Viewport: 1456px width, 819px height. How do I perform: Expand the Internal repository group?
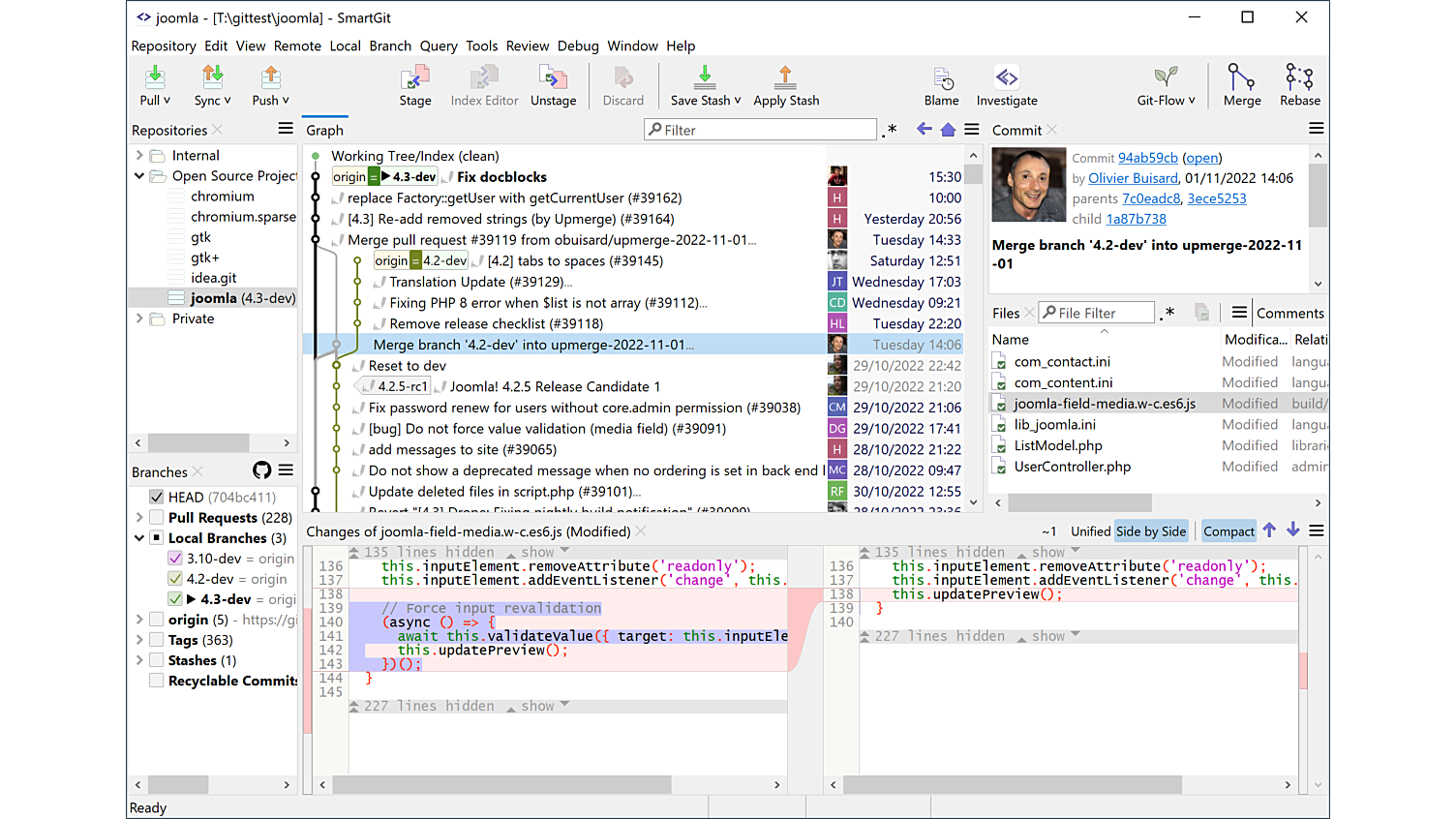click(x=138, y=155)
